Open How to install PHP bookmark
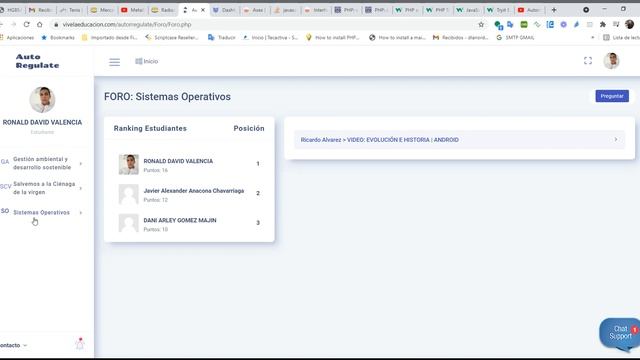This screenshot has height=360, width=640. pyautogui.click(x=333, y=38)
